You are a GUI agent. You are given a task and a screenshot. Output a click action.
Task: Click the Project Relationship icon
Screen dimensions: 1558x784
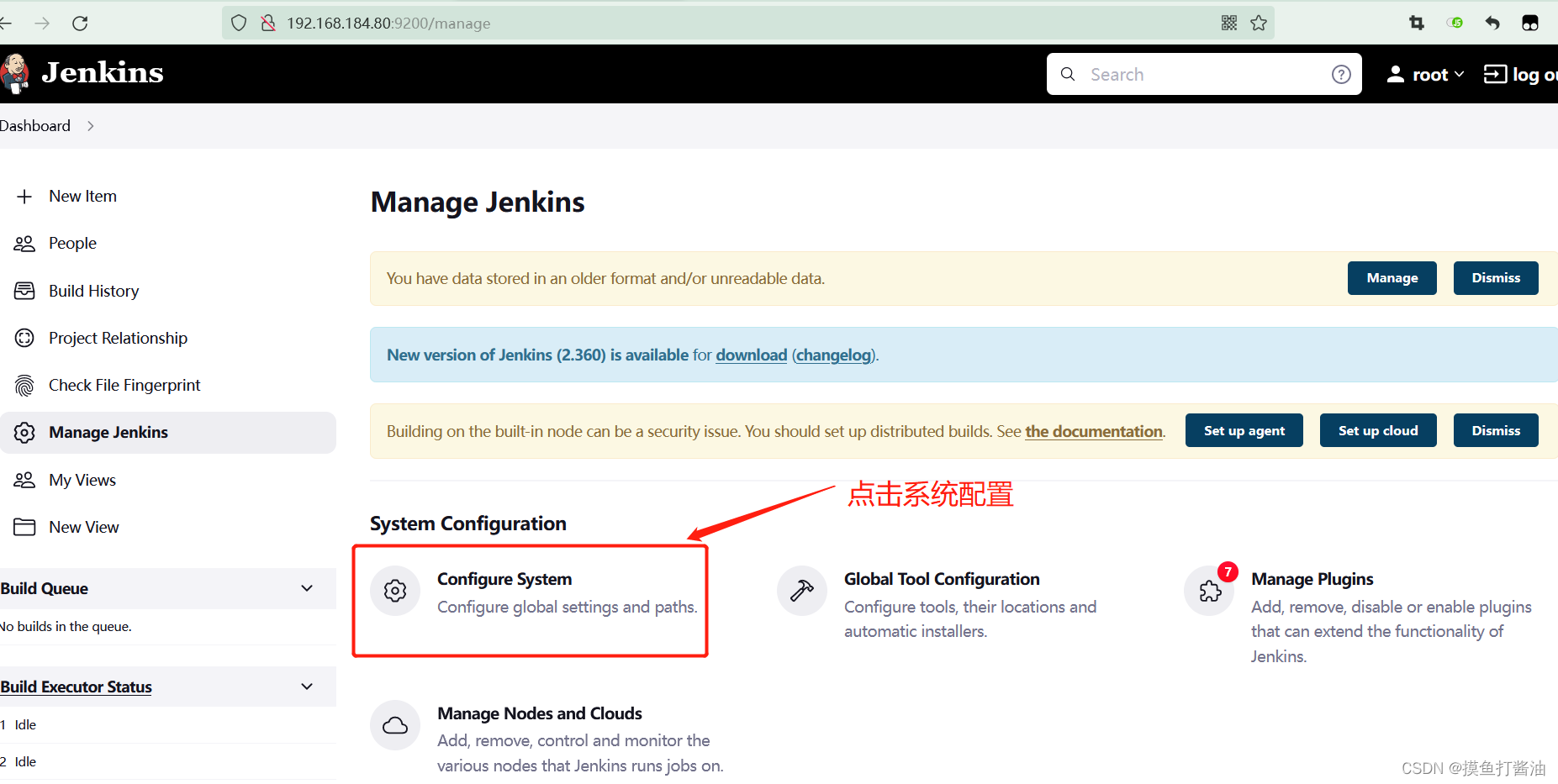[x=24, y=338]
